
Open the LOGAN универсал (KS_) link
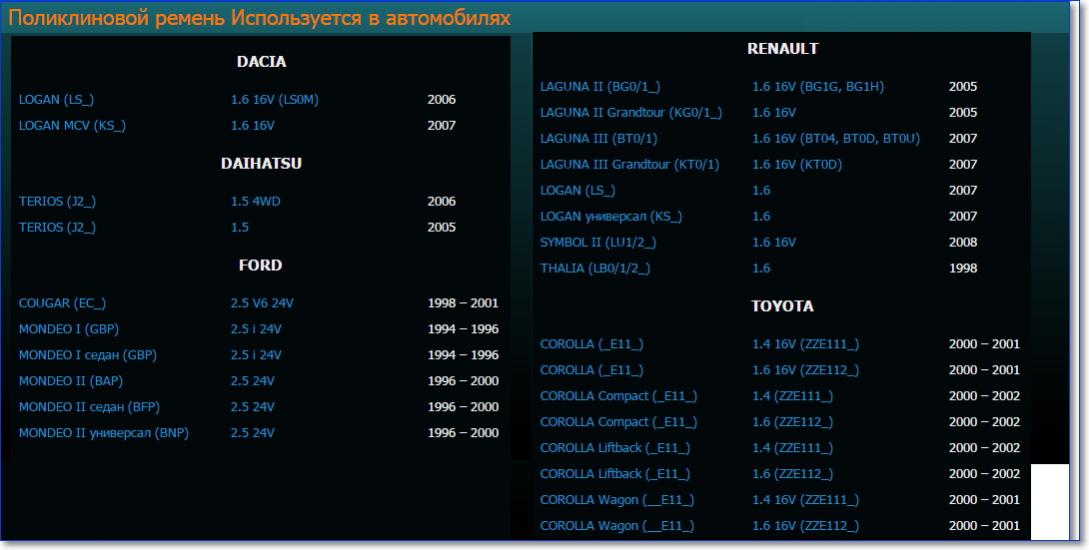(x=611, y=216)
